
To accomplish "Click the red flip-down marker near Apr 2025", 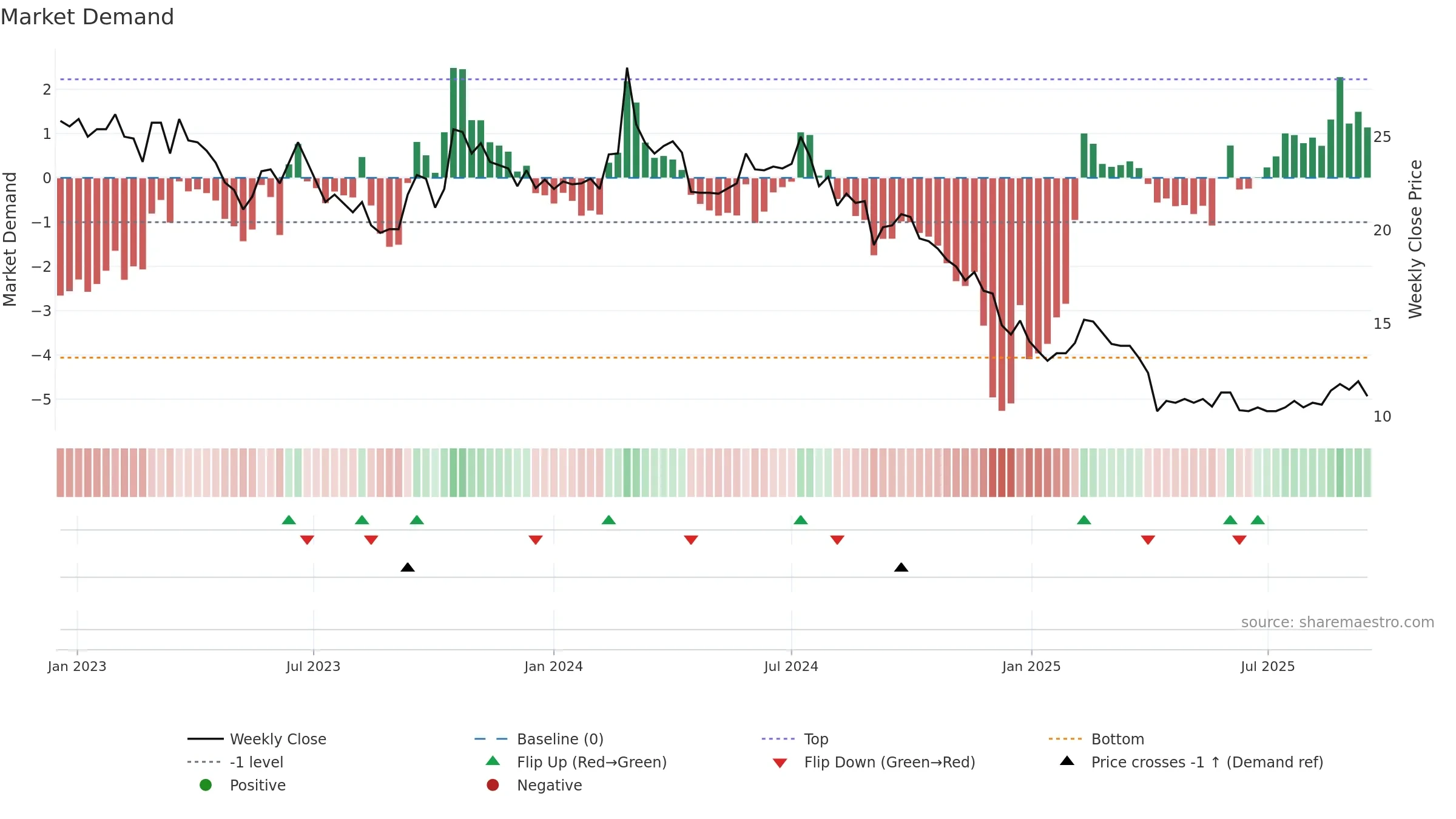I will [x=1148, y=540].
